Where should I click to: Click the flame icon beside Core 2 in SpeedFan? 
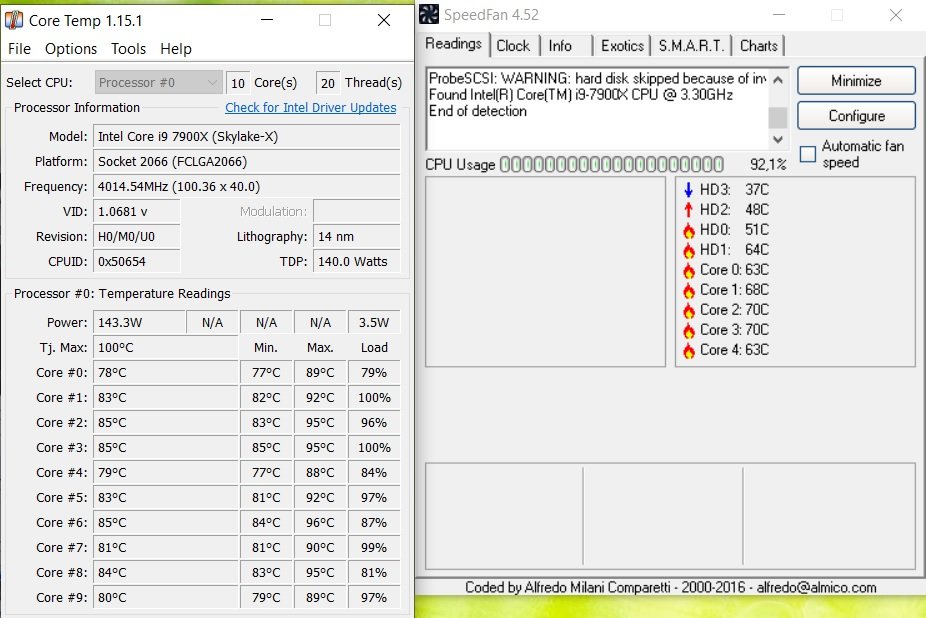coord(689,310)
